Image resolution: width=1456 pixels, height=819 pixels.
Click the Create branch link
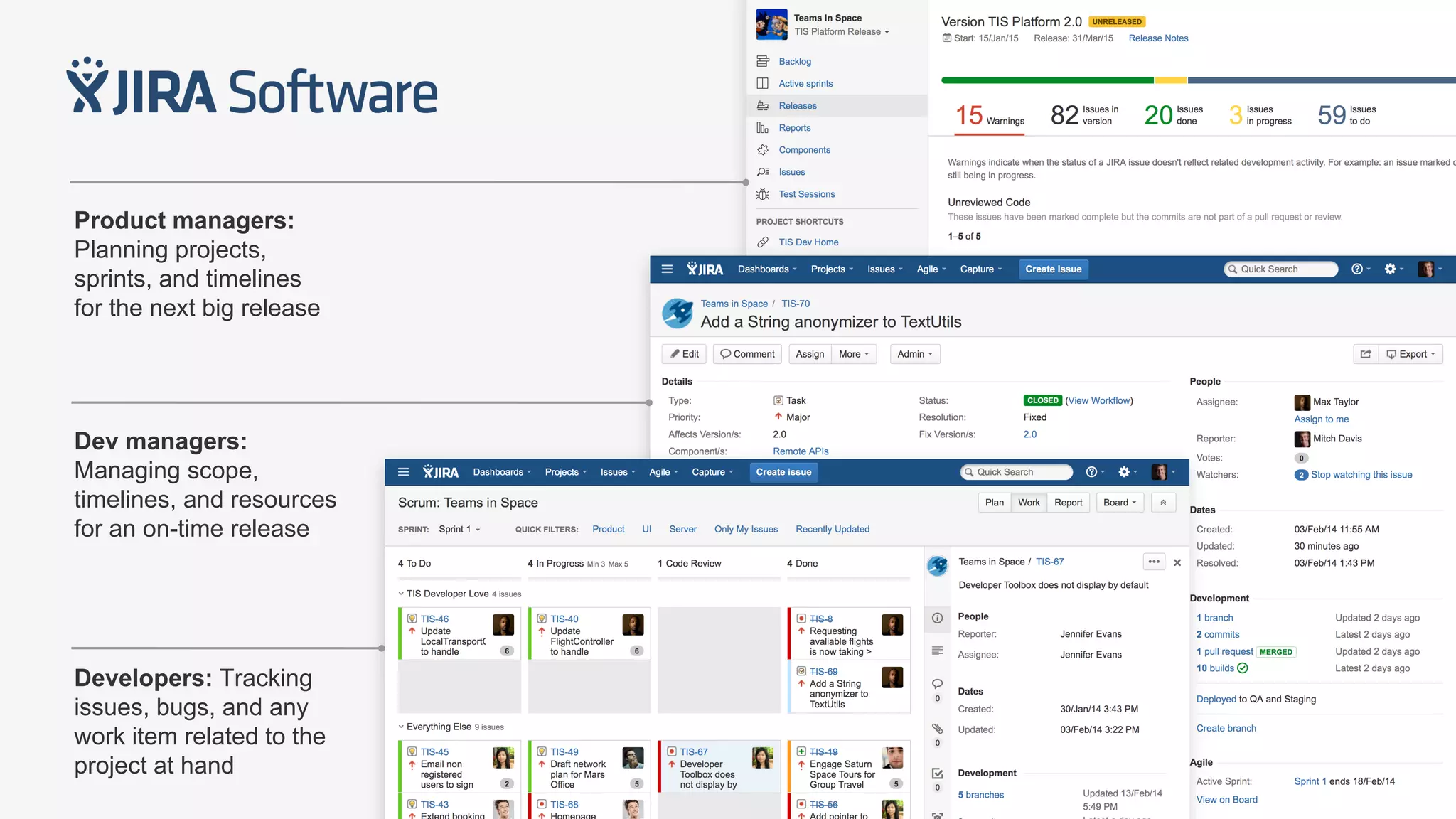[1226, 728]
